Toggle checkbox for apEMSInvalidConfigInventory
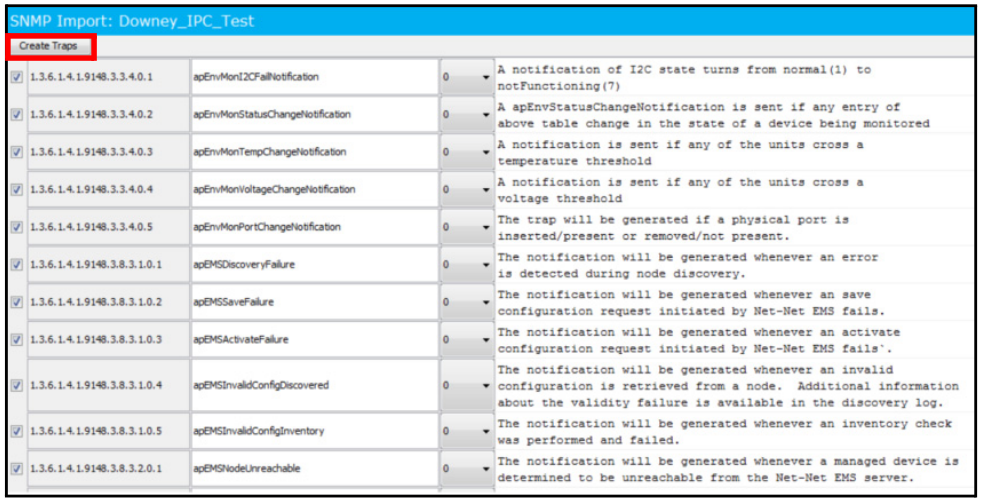Image resolution: width=982 pixels, height=502 pixels. [x=17, y=431]
